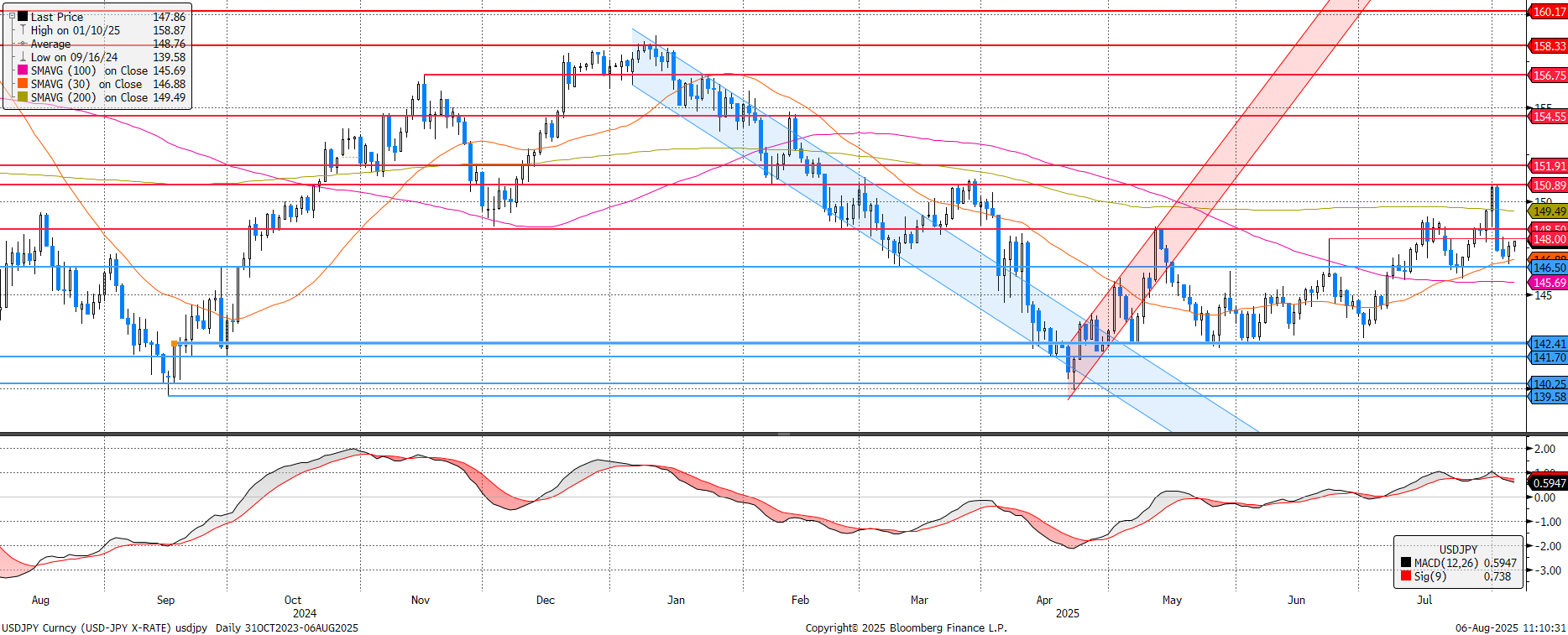Click the High marker icon in legend
The height and width of the screenshot is (635, 1568).
(x=23, y=29)
